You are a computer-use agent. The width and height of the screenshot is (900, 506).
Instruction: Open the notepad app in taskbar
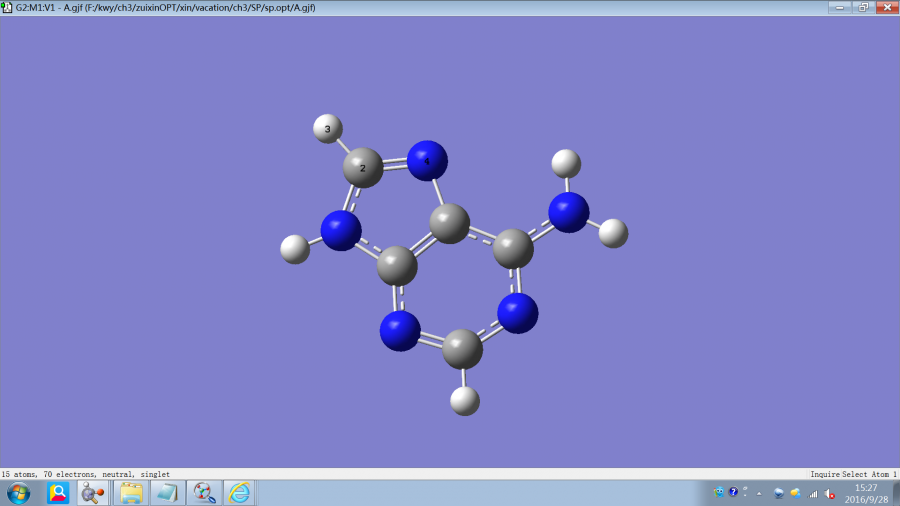tap(168, 493)
